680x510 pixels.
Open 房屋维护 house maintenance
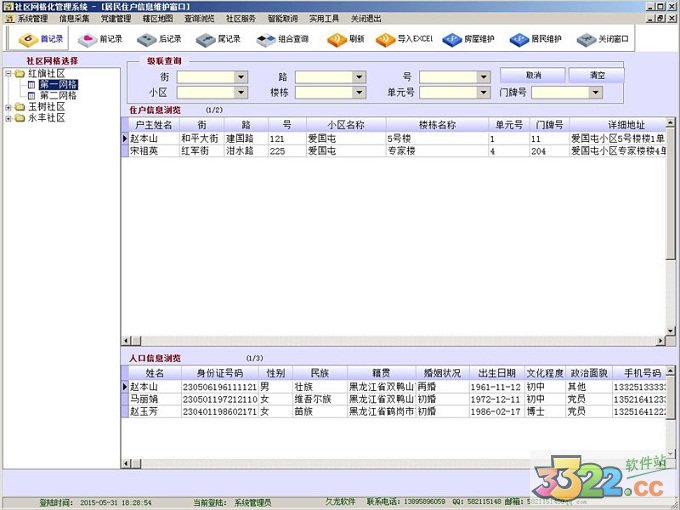coord(473,40)
